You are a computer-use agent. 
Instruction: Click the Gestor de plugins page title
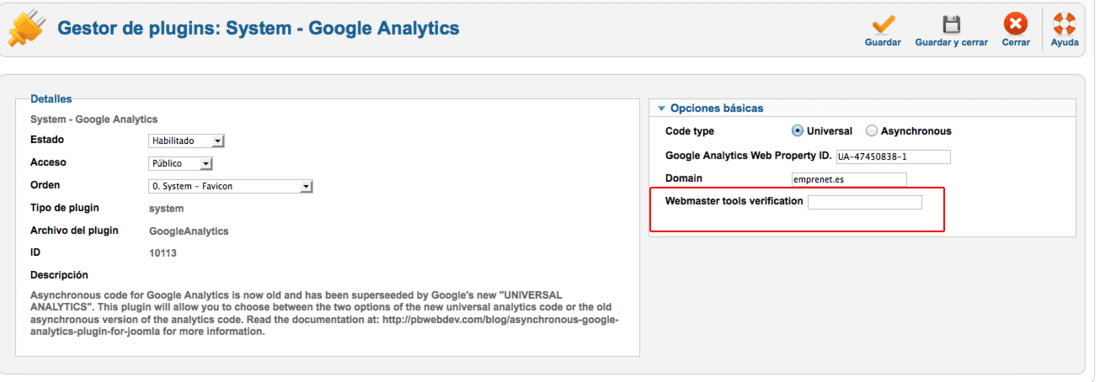click(258, 29)
